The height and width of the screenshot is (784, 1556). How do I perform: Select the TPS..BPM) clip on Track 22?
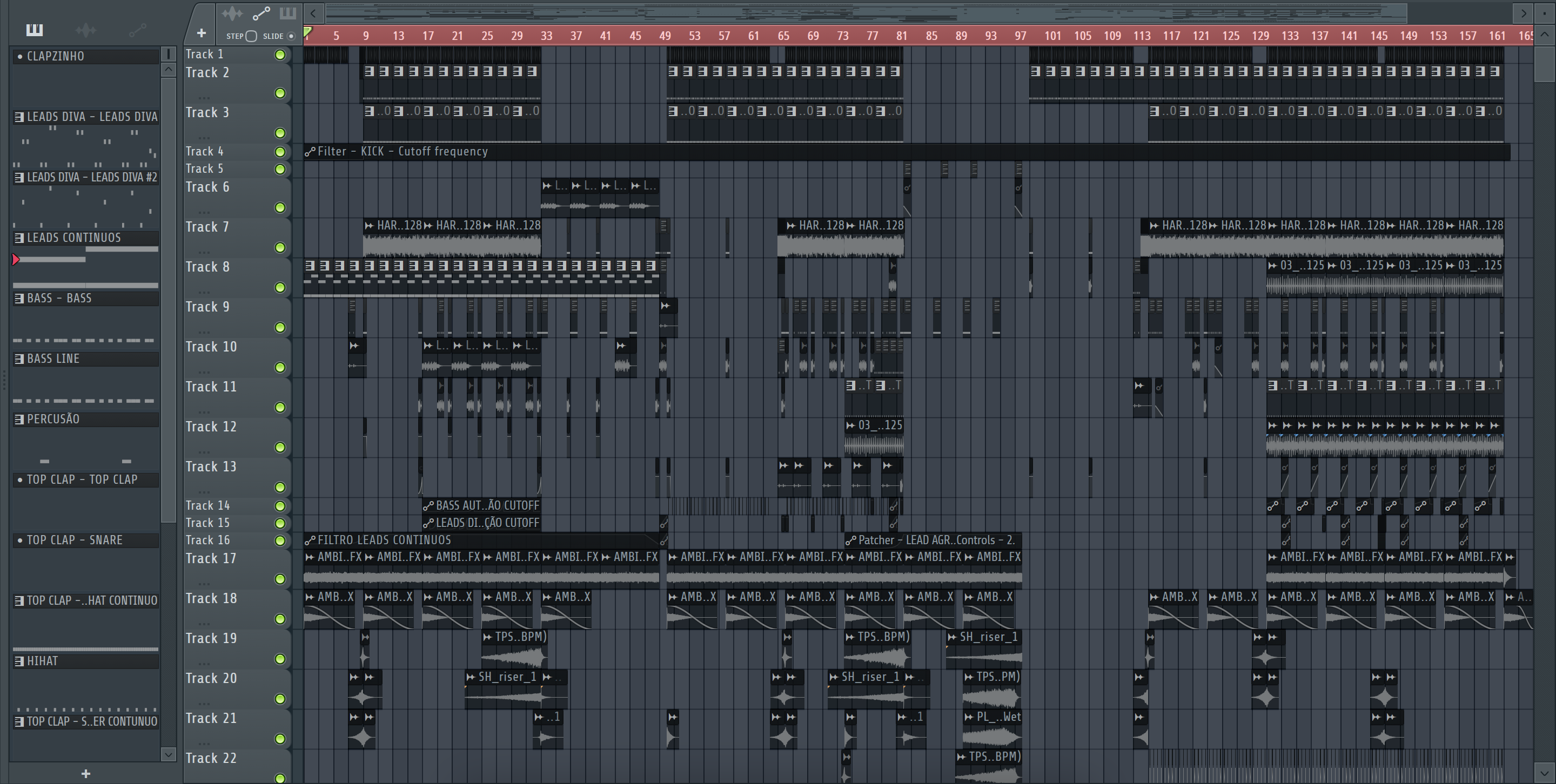pos(989,767)
